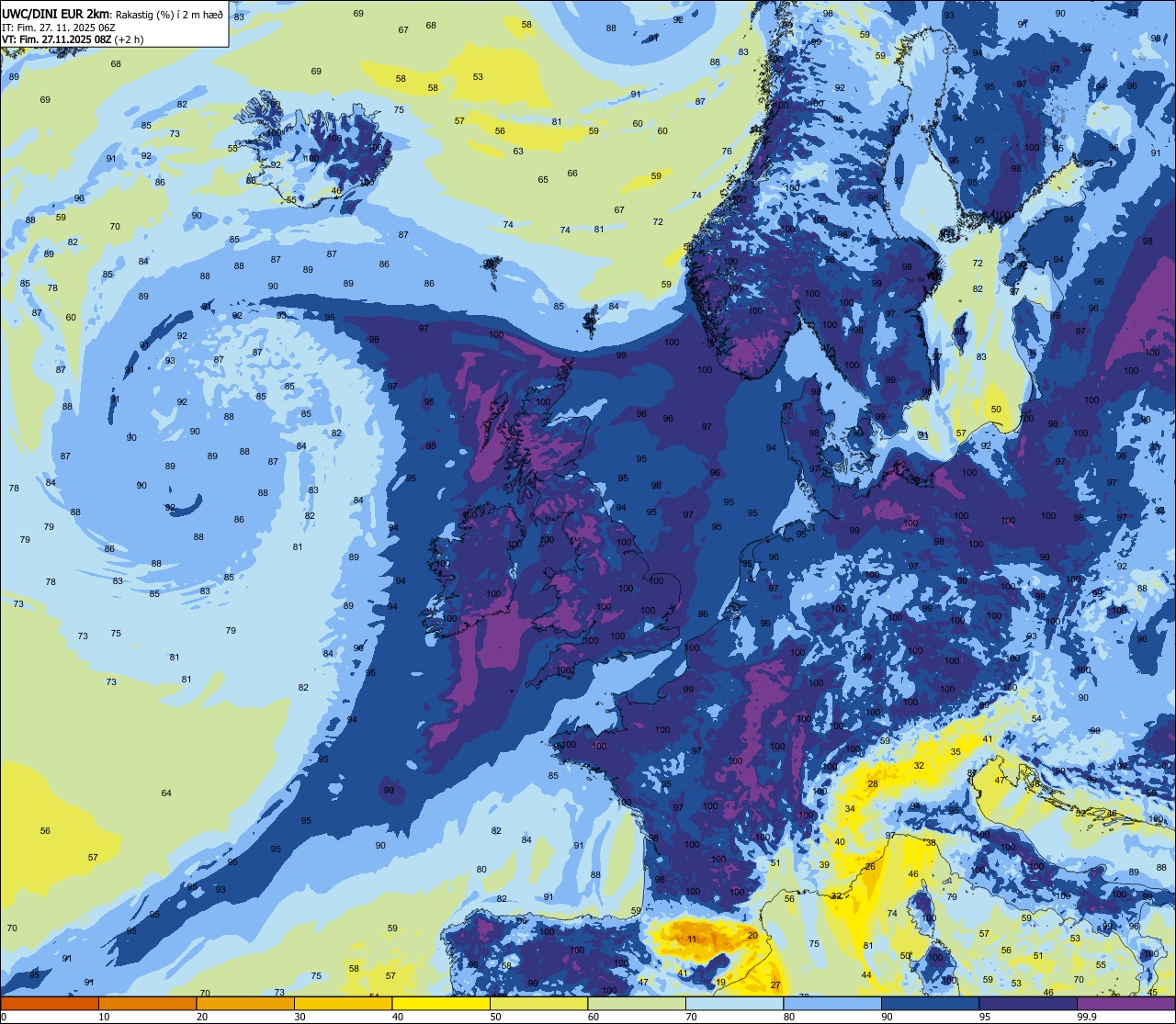Click the humidity value 28 in the yellow Alpine band
Viewport: 1176px width, 1024px height.
point(873,783)
